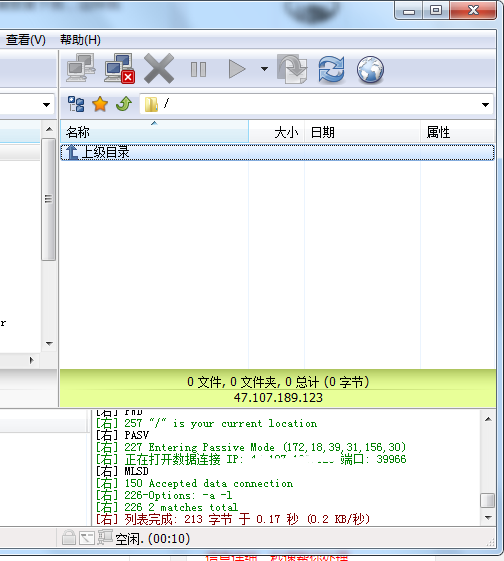Click the queue icon beside 空闲 status
The width and height of the screenshot is (504, 561).
(x=105, y=537)
